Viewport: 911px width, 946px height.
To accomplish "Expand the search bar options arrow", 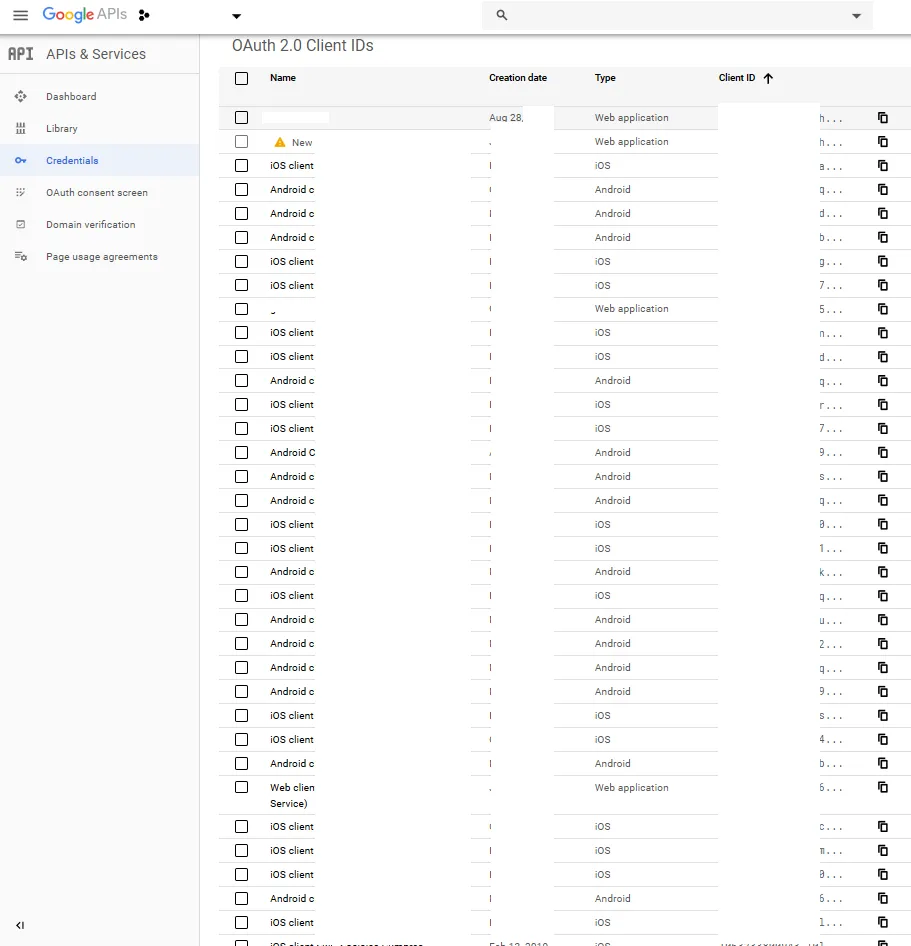I will point(856,16).
